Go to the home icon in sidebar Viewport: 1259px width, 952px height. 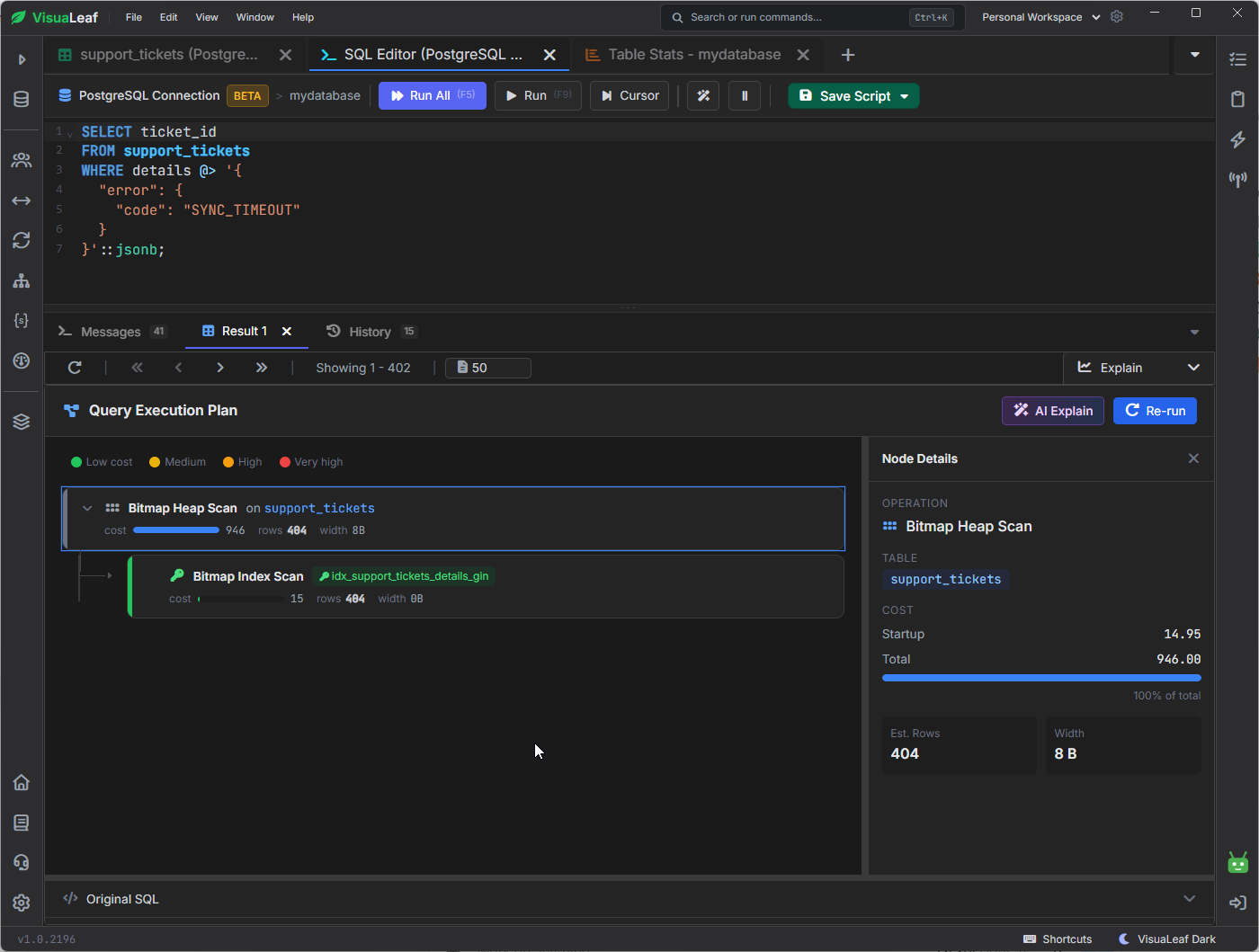[x=22, y=782]
